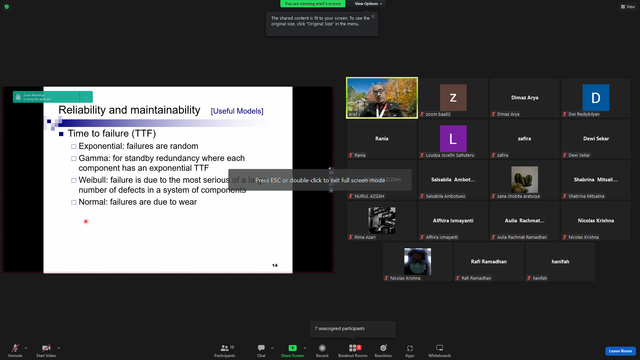The height and width of the screenshot is (360, 640).
Task: Click the muted mic icon on Rania's tile
Action: (x=351, y=155)
